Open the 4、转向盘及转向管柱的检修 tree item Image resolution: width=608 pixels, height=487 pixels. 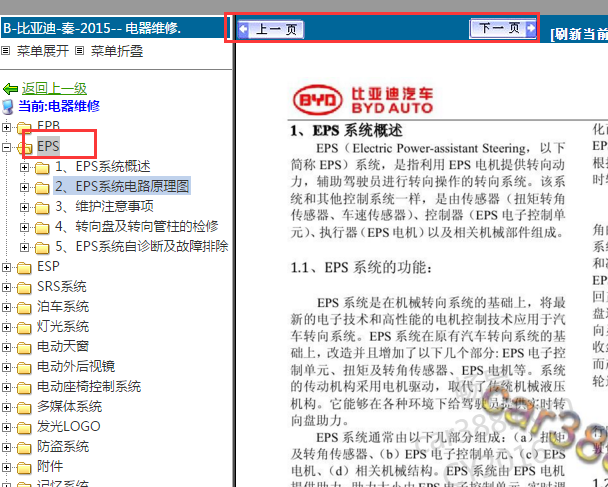click(x=137, y=226)
